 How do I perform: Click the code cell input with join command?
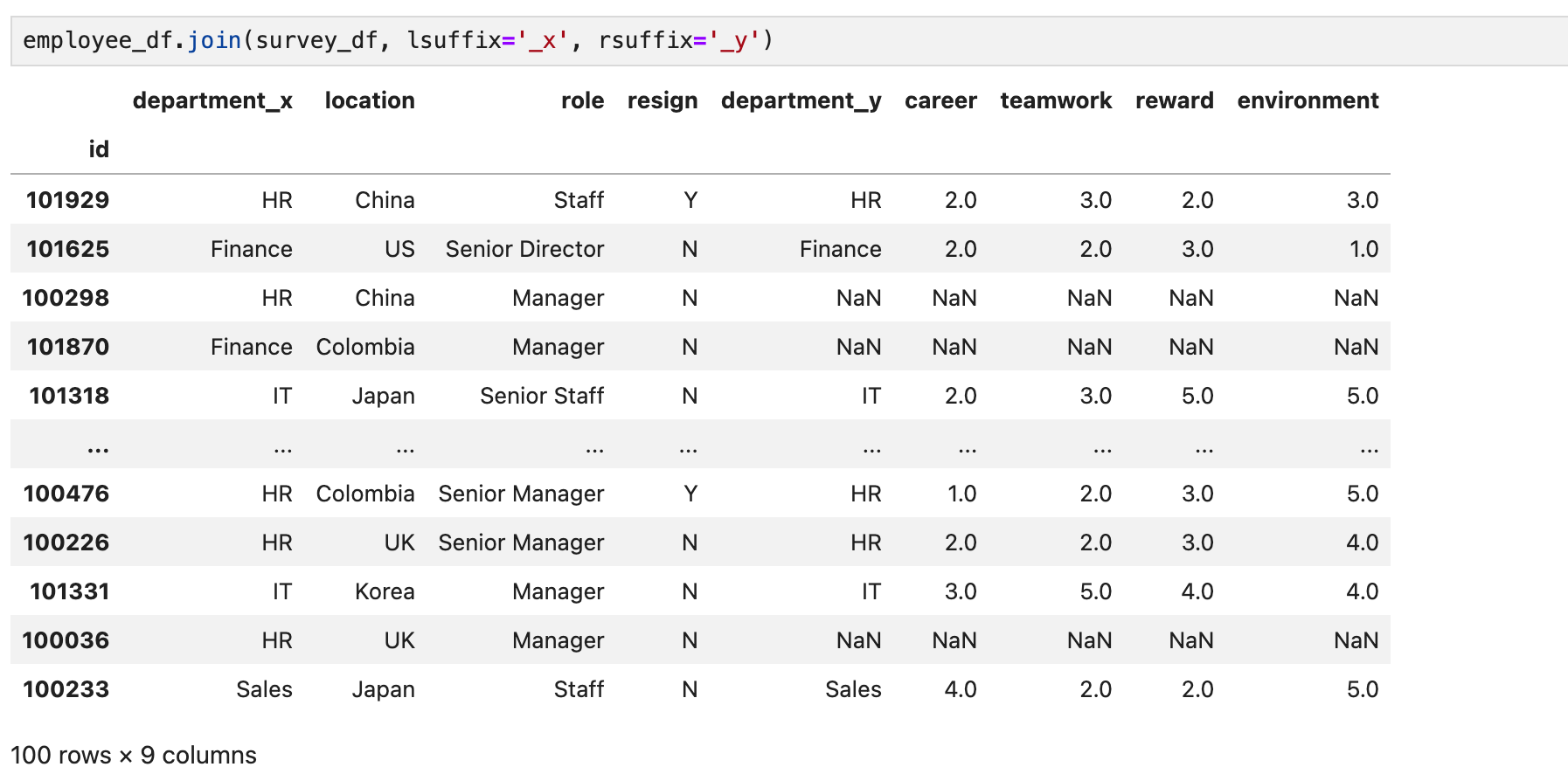tap(789, 41)
